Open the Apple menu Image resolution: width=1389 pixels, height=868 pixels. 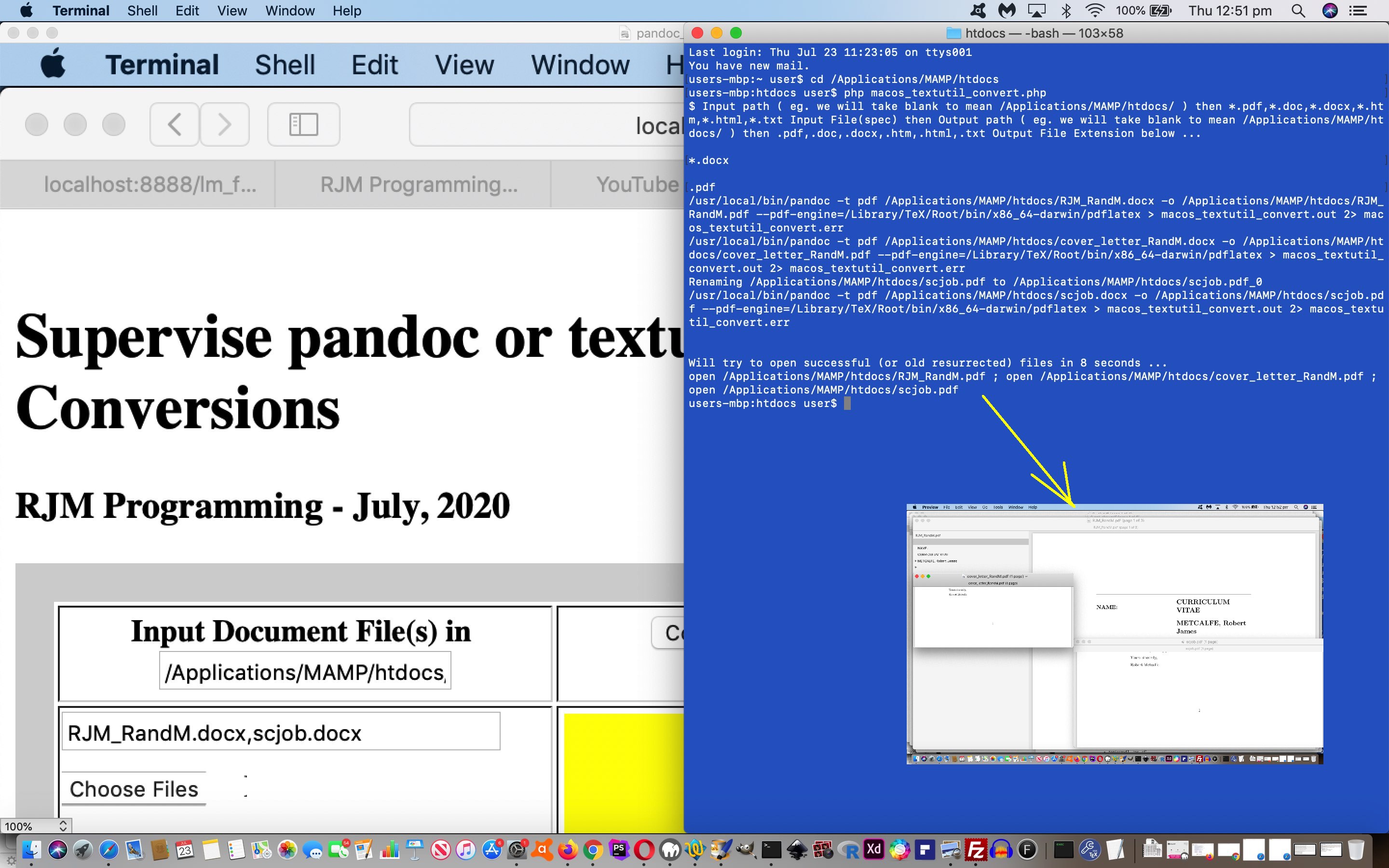tap(27, 10)
